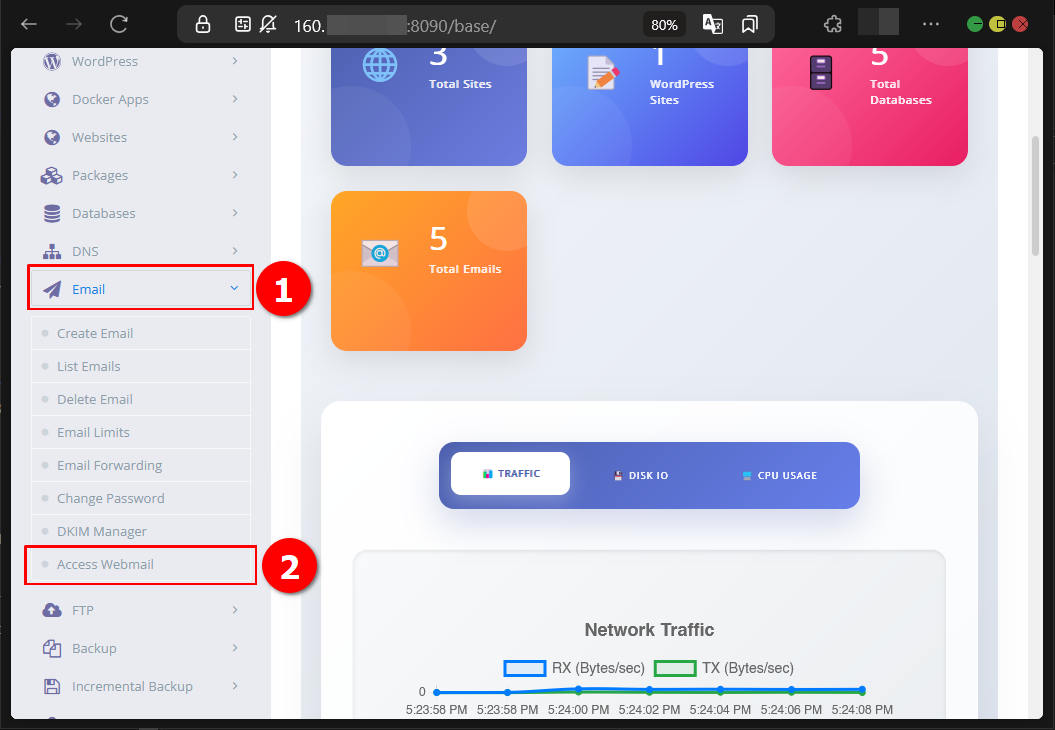Click the 5:24:08 PM axis label
Viewport: 1055px width, 730px height.
[x=863, y=710]
